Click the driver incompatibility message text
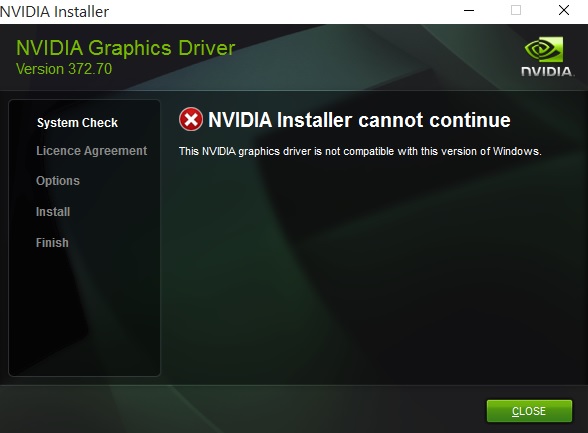The height and width of the screenshot is (433, 588). pos(360,151)
